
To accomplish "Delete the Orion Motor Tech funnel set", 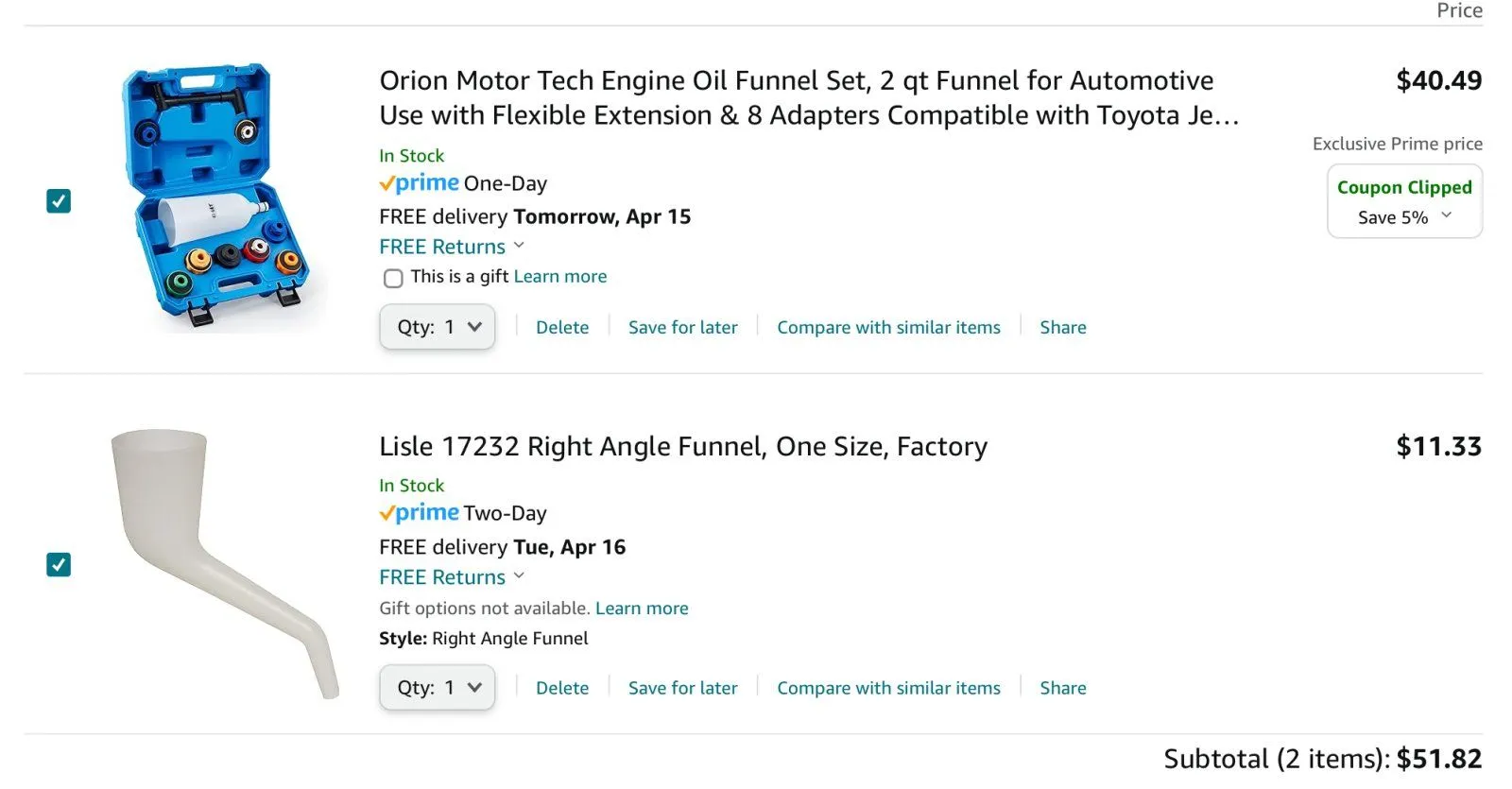I will [562, 327].
